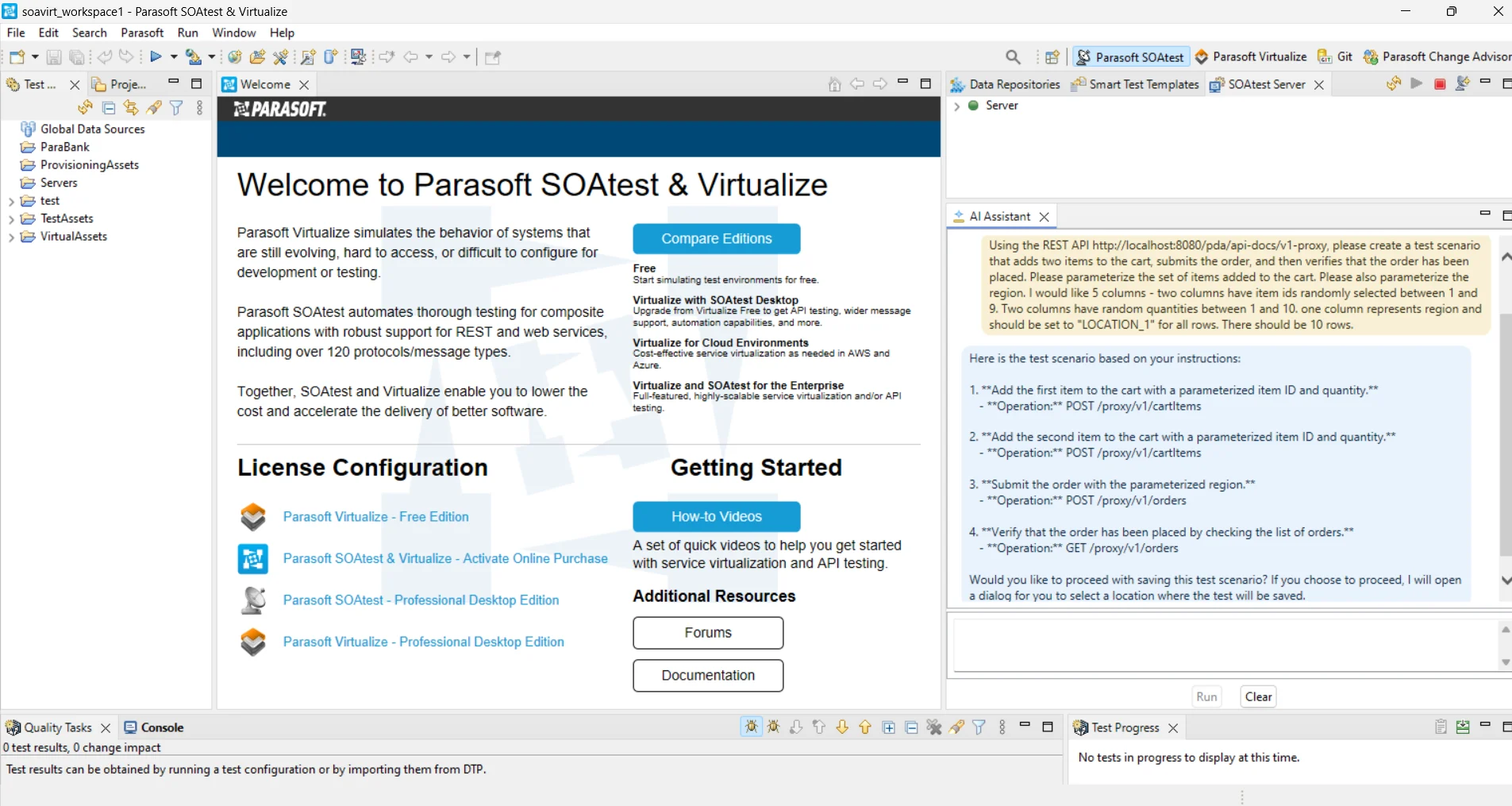Image resolution: width=1512 pixels, height=806 pixels.
Task: Switch to Parasoft Virtualize perspective
Action: (x=1251, y=57)
